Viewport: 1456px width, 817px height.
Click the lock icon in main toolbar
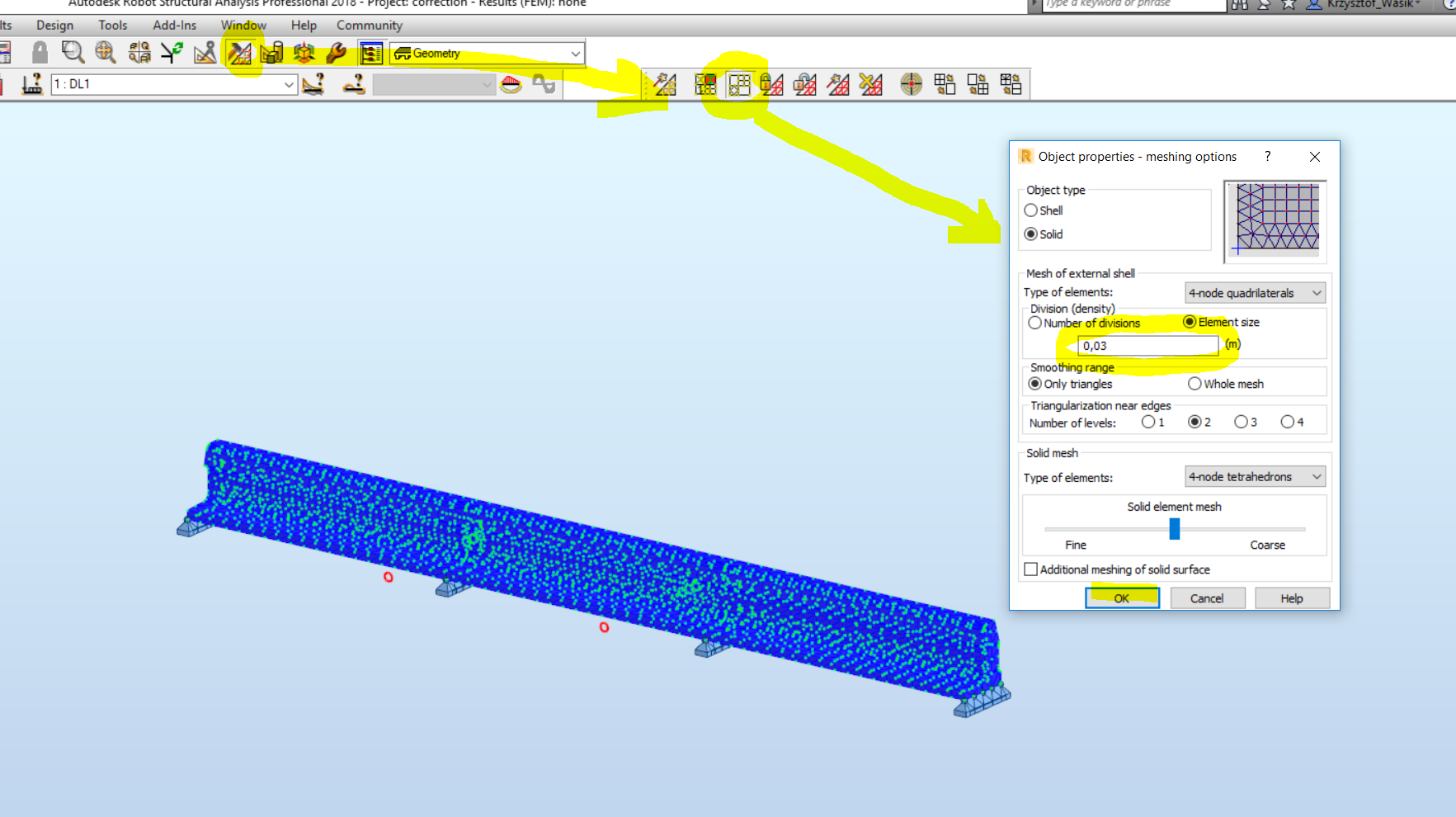click(39, 54)
